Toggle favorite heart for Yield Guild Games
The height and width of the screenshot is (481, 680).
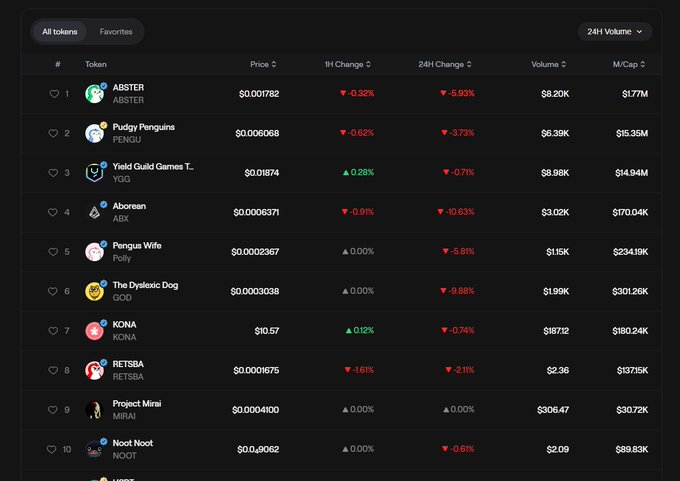53,173
